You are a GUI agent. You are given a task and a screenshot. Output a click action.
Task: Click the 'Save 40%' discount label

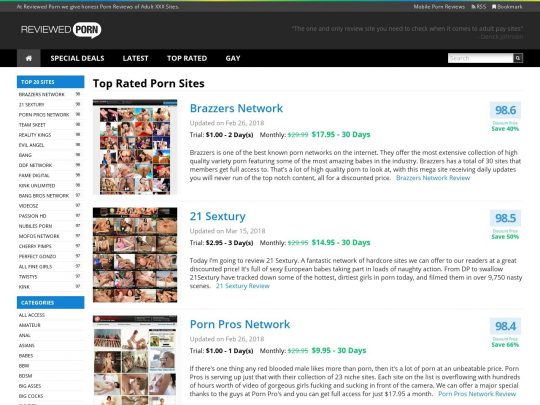(505, 129)
